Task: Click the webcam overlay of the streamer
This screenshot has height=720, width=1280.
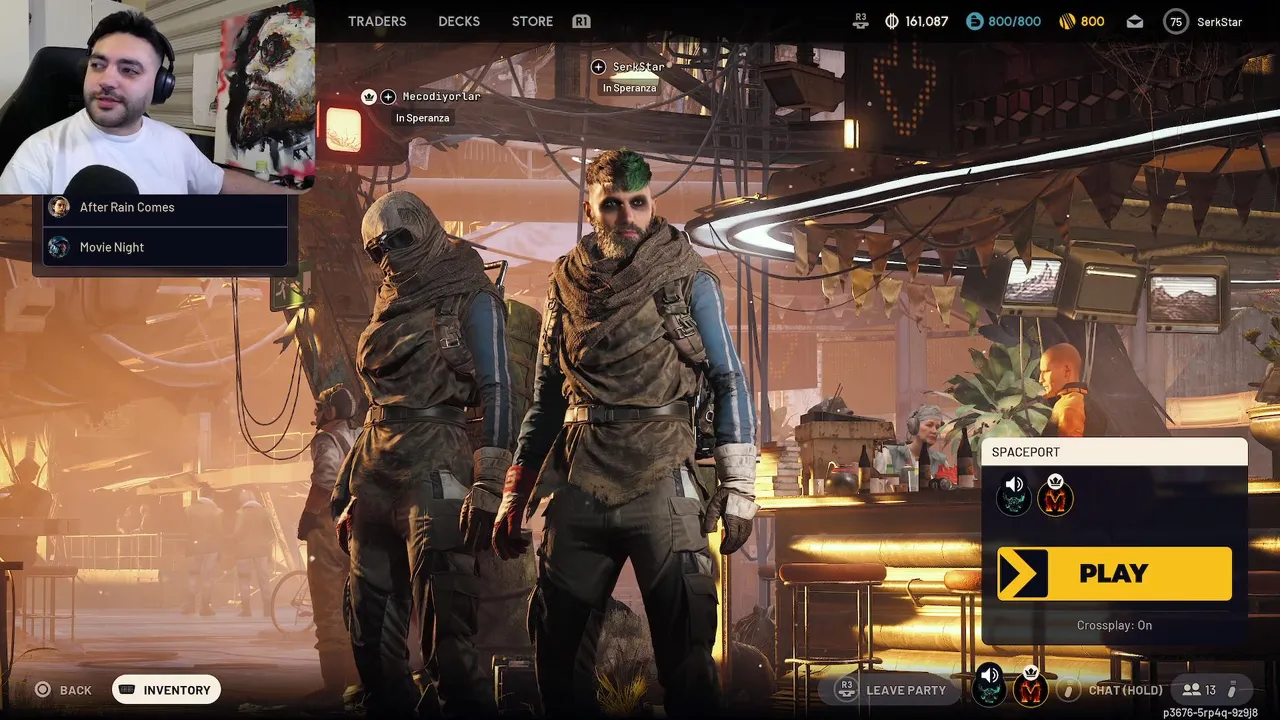Action: click(x=158, y=97)
